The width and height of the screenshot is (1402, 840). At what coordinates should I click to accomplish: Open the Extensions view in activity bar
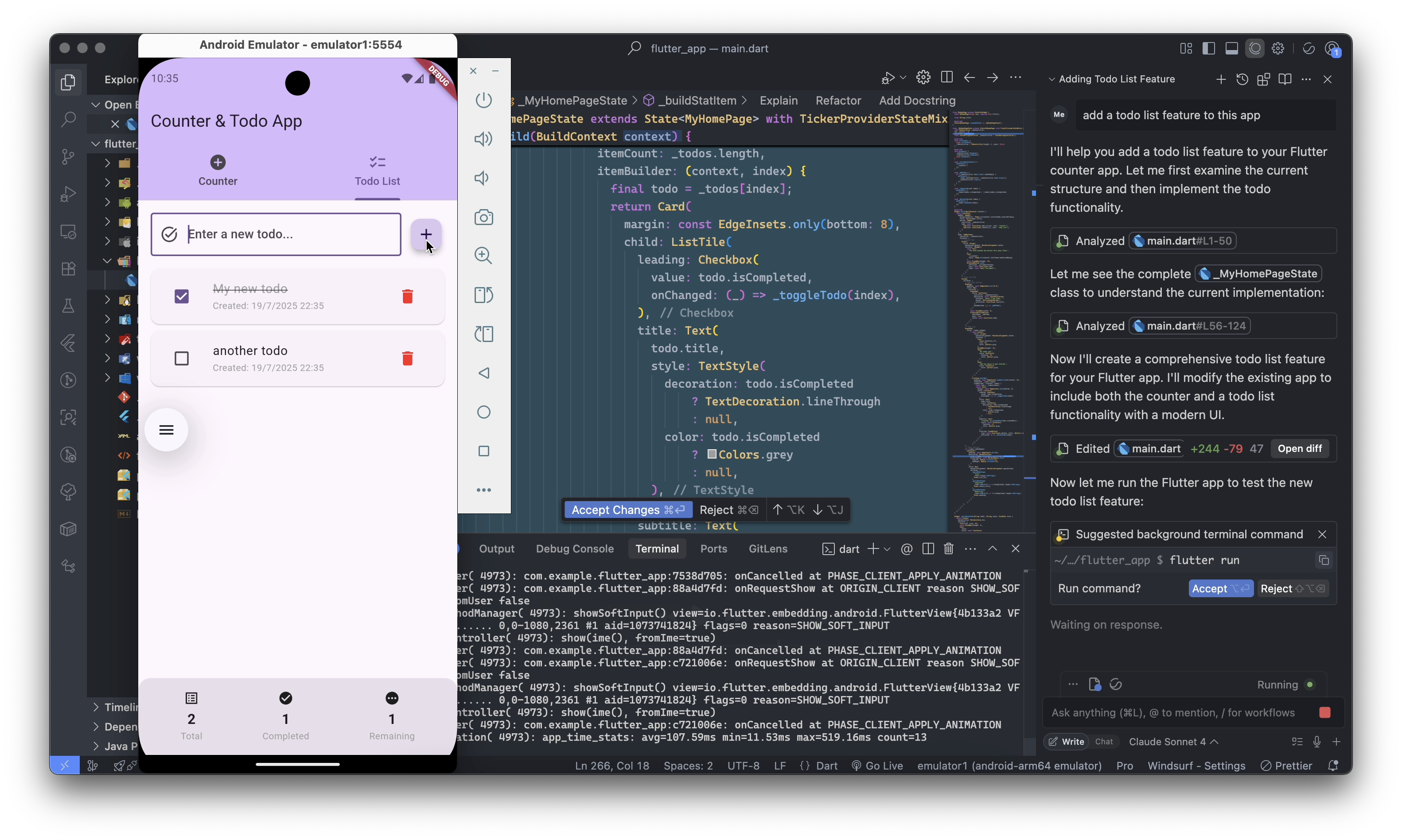click(x=68, y=269)
